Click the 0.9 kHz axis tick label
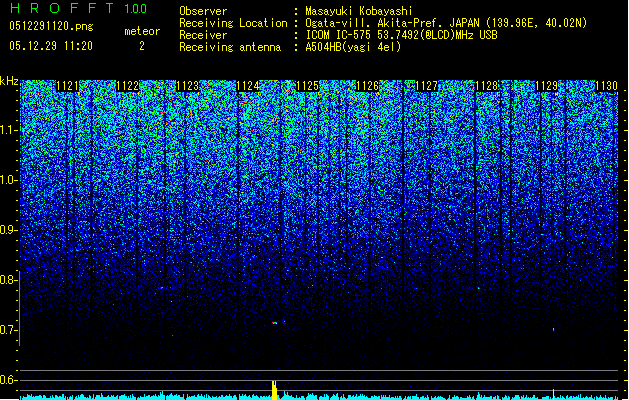This screenshot has height=400, width=629. pyautogui.click(x=8, y=230)
